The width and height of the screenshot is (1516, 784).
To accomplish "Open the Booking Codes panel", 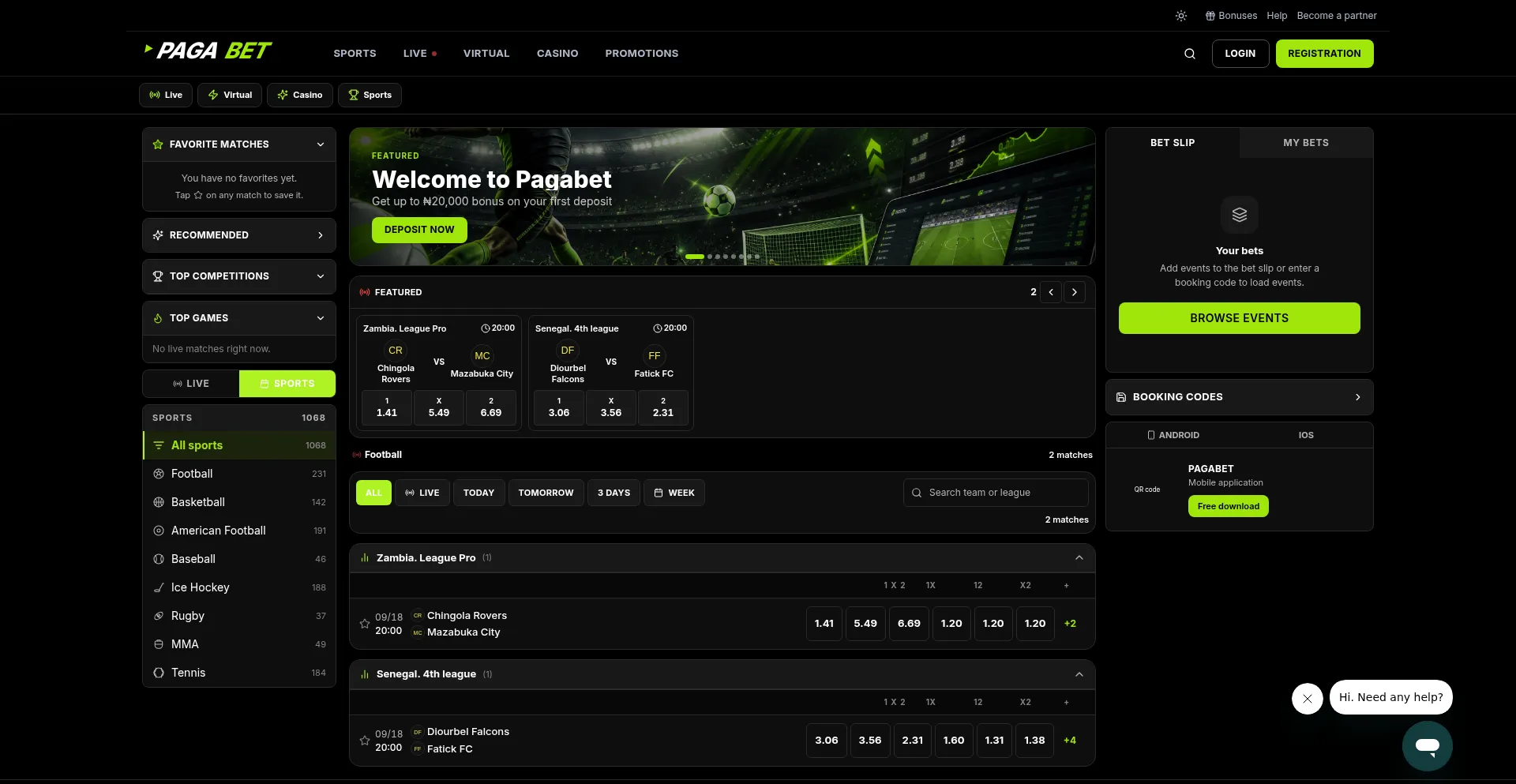I will 1240,397.
